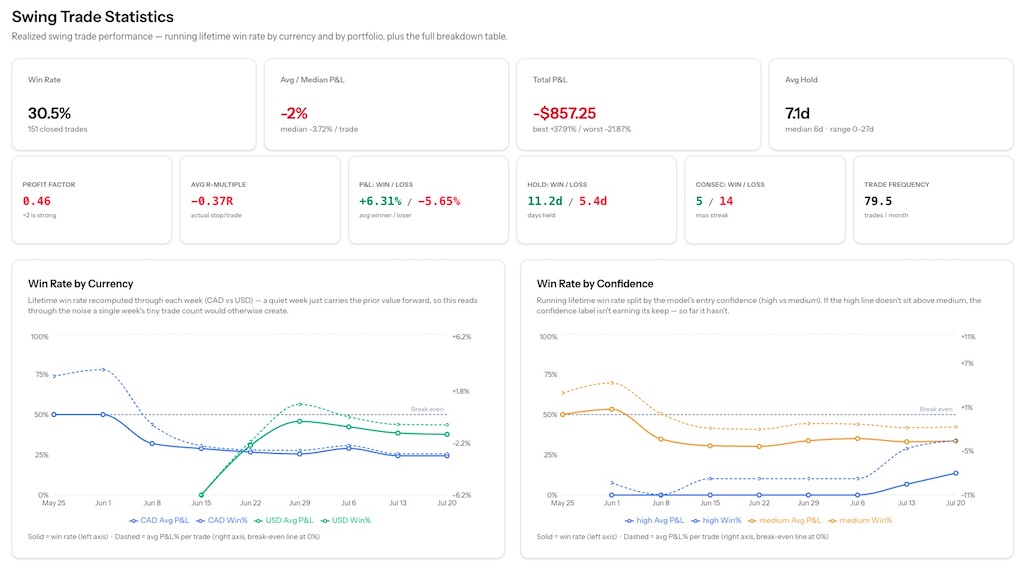Hide the USD Win% legend series

pyautogui.click(x=346, y=521)
